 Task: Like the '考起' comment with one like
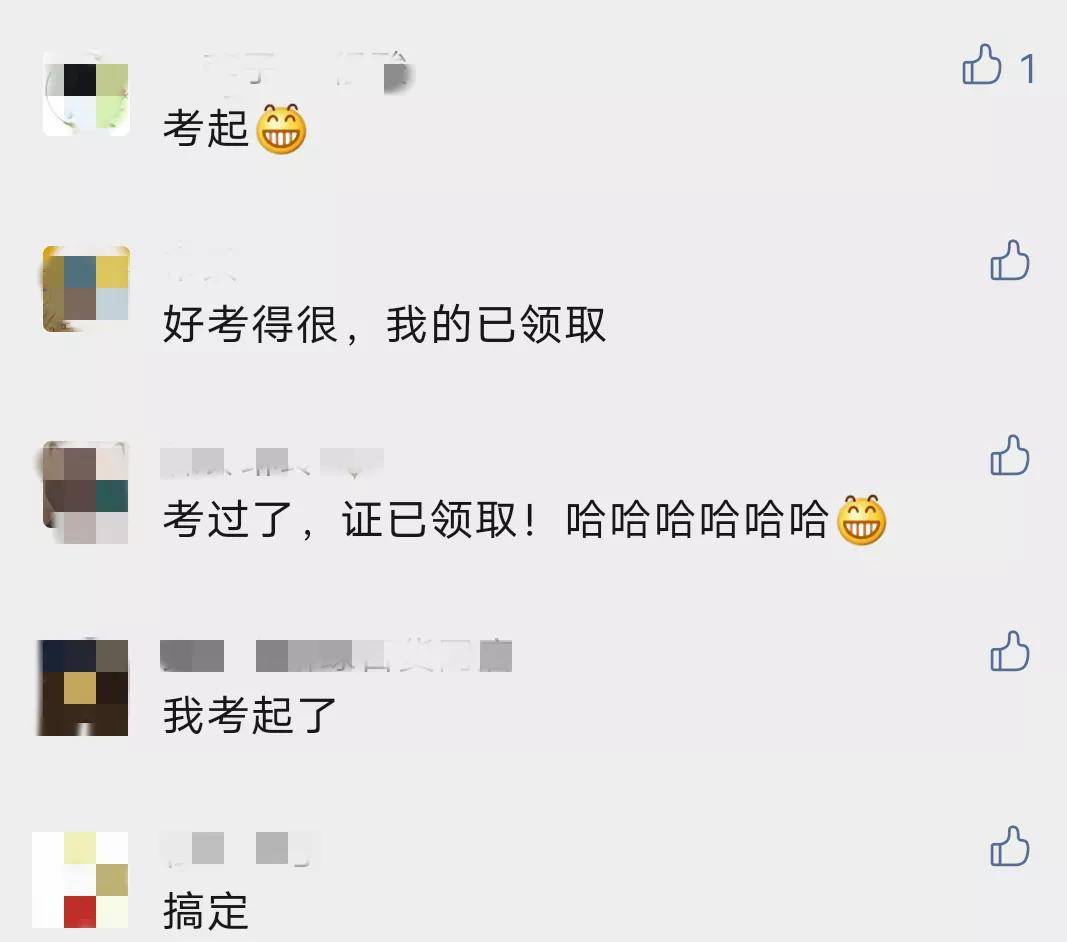[981, 65]
